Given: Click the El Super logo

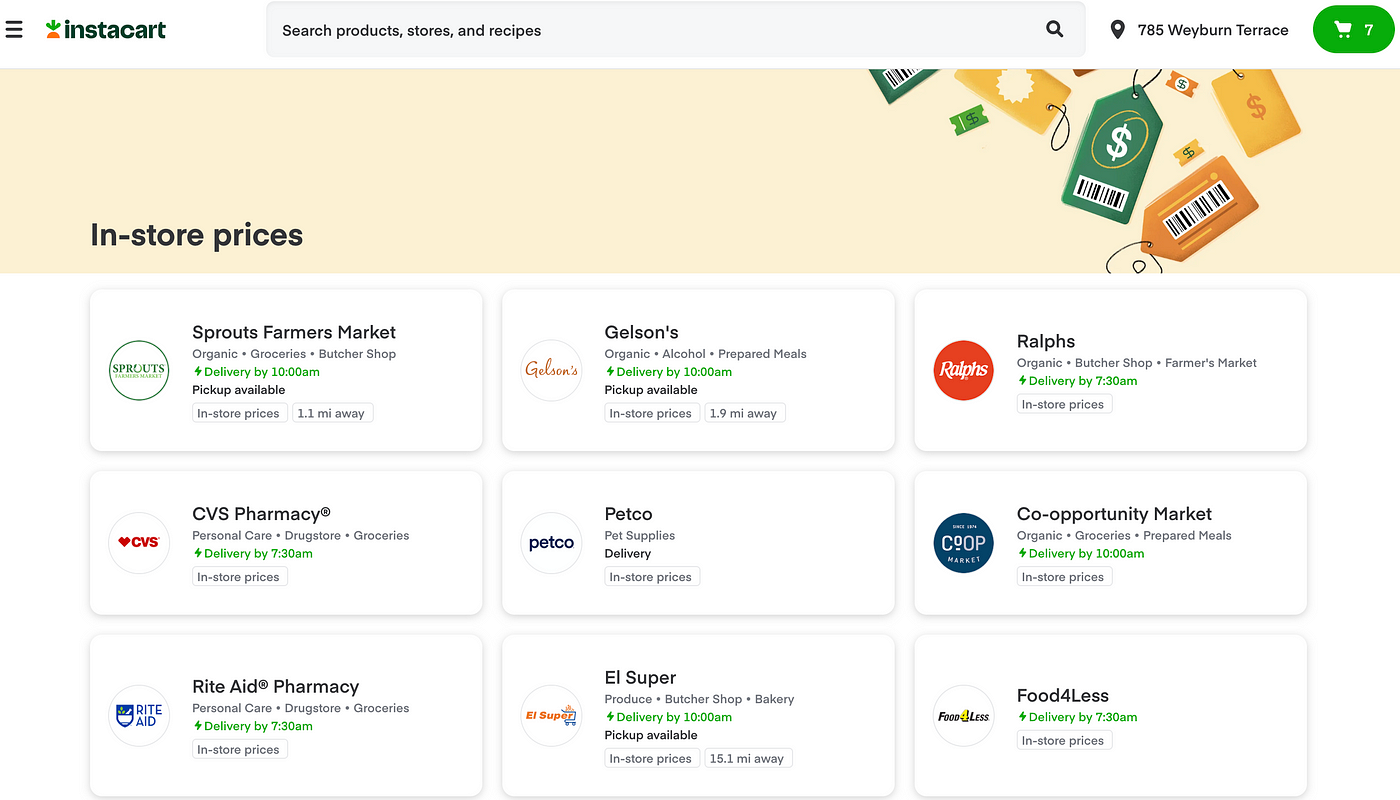Looking at the screenshot, I should (x=551, y=715).
